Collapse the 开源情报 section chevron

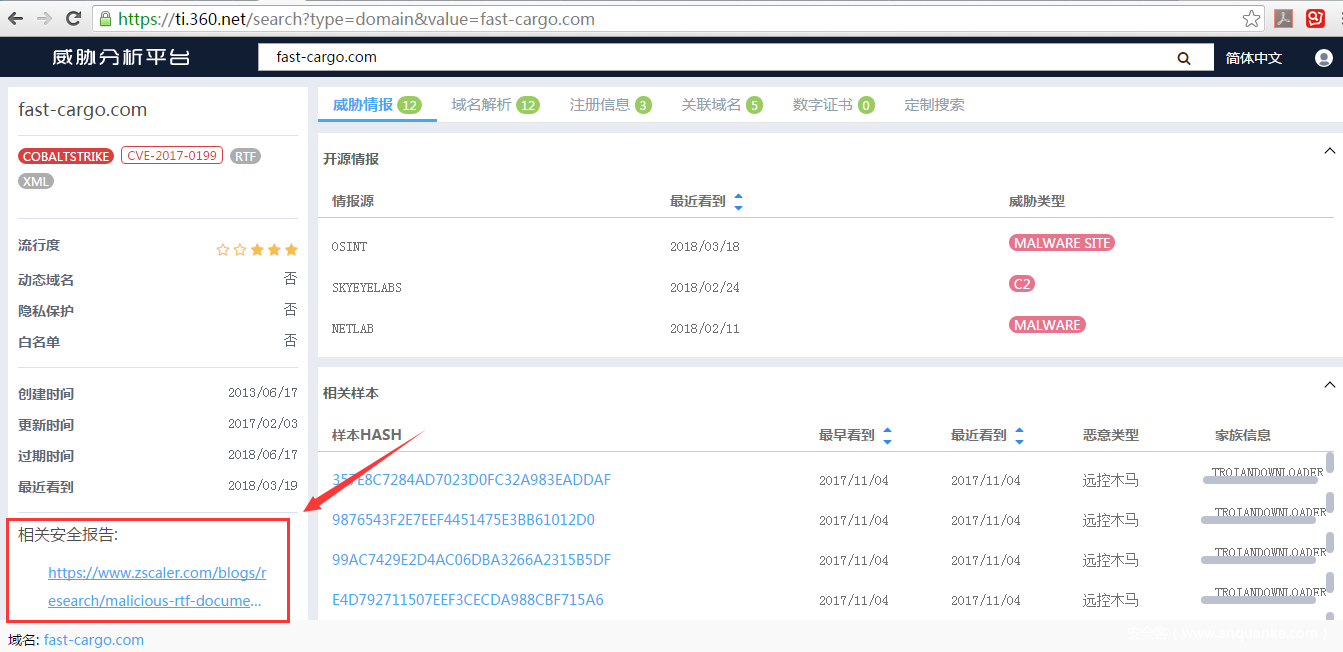point(1329,151)
